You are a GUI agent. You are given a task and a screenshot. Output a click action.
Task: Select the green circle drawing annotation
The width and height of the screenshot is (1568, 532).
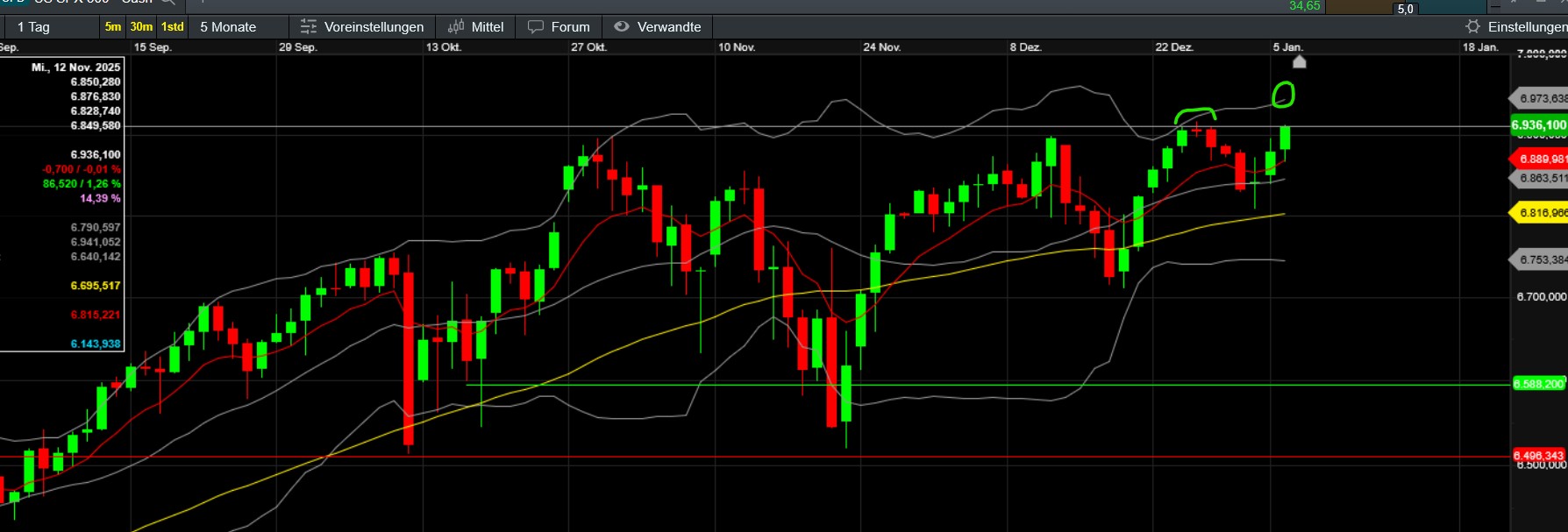(x=1283, y=95)
